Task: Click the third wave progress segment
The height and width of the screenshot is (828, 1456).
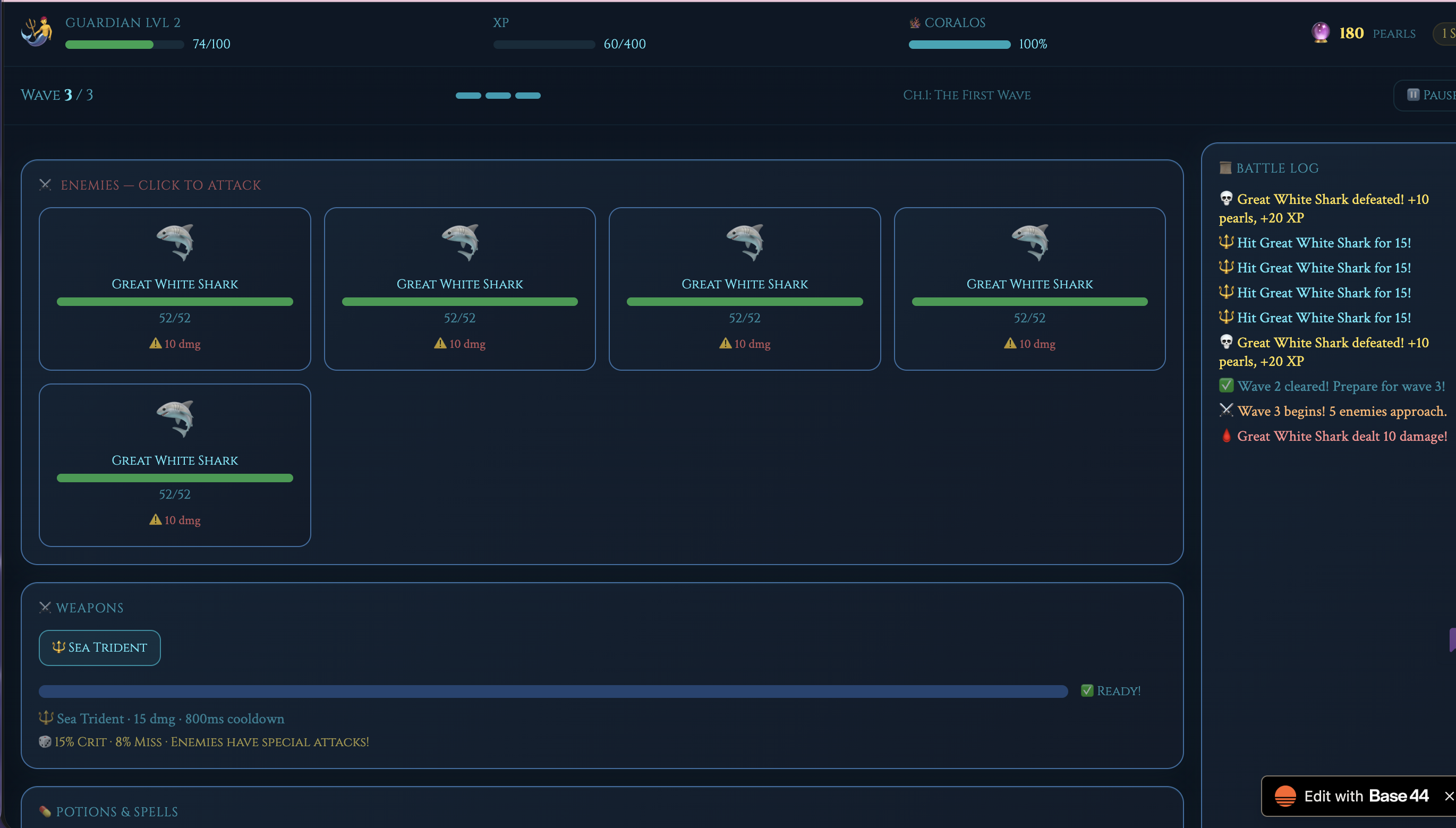Action: pyautogui.click(x=527, y=96)
